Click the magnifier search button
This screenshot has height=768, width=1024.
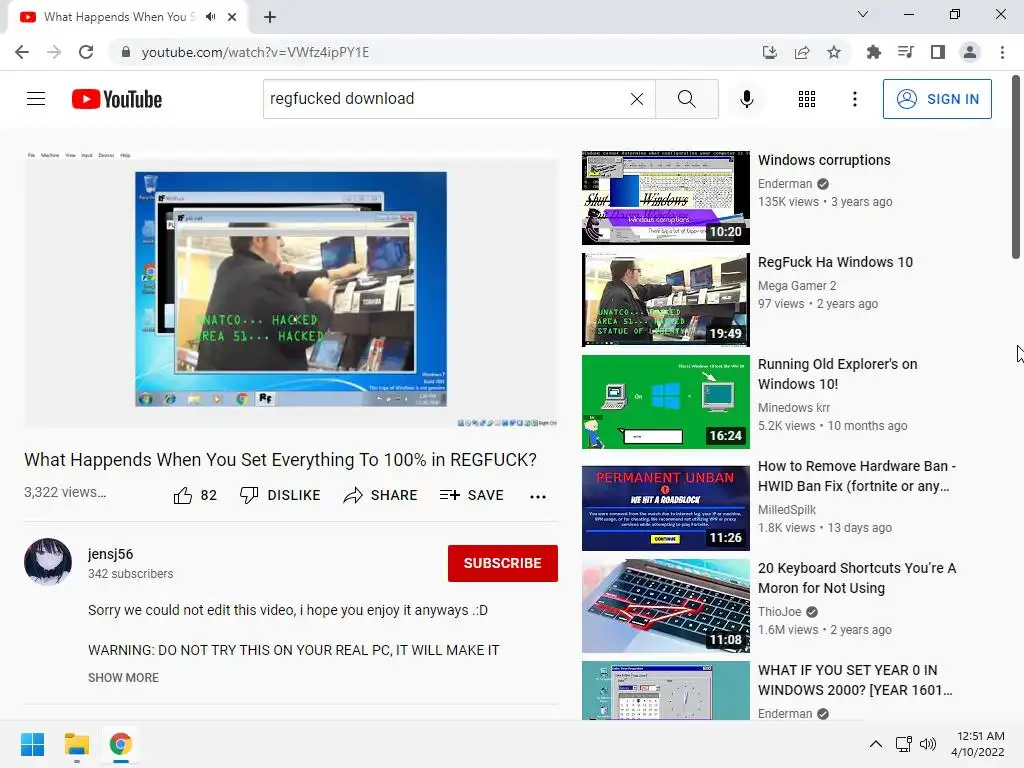(686, 99)
